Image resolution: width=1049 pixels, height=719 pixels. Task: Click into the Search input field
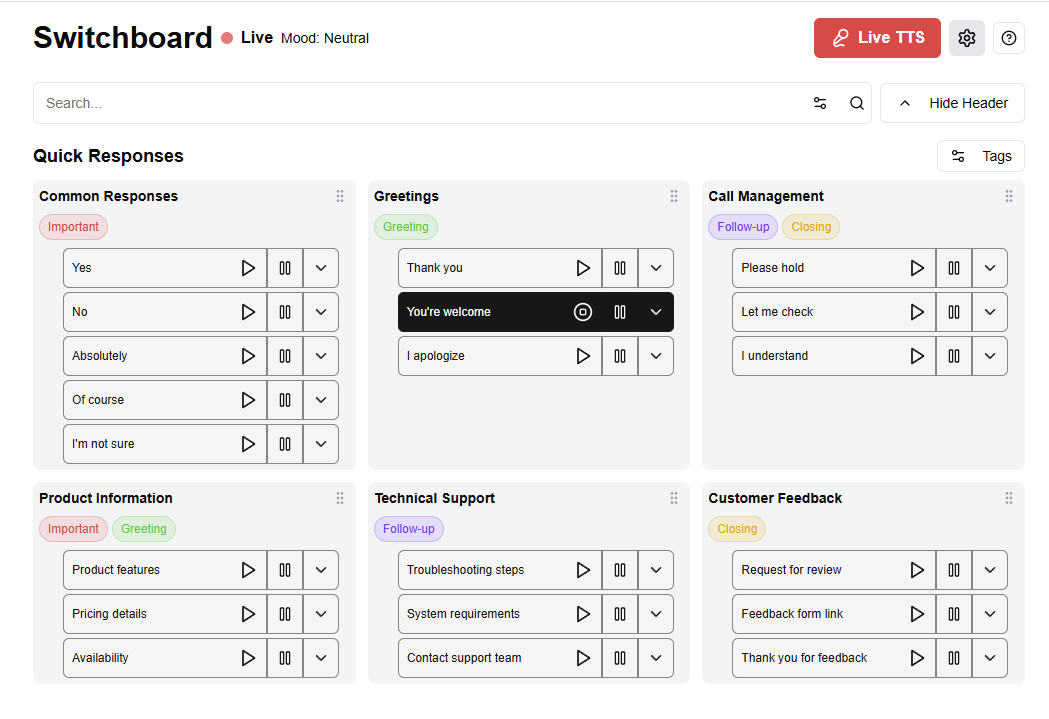click(400, 103)
